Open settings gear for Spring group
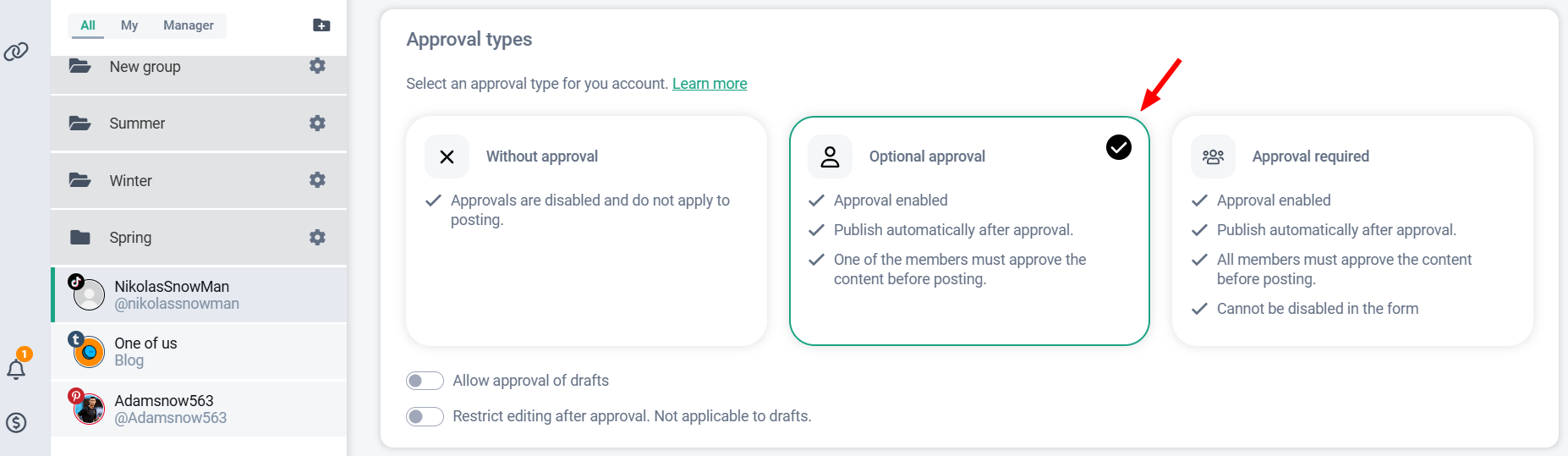This screenshot has height=456, width=1568. pyautogui.click(x=317, y=238)
